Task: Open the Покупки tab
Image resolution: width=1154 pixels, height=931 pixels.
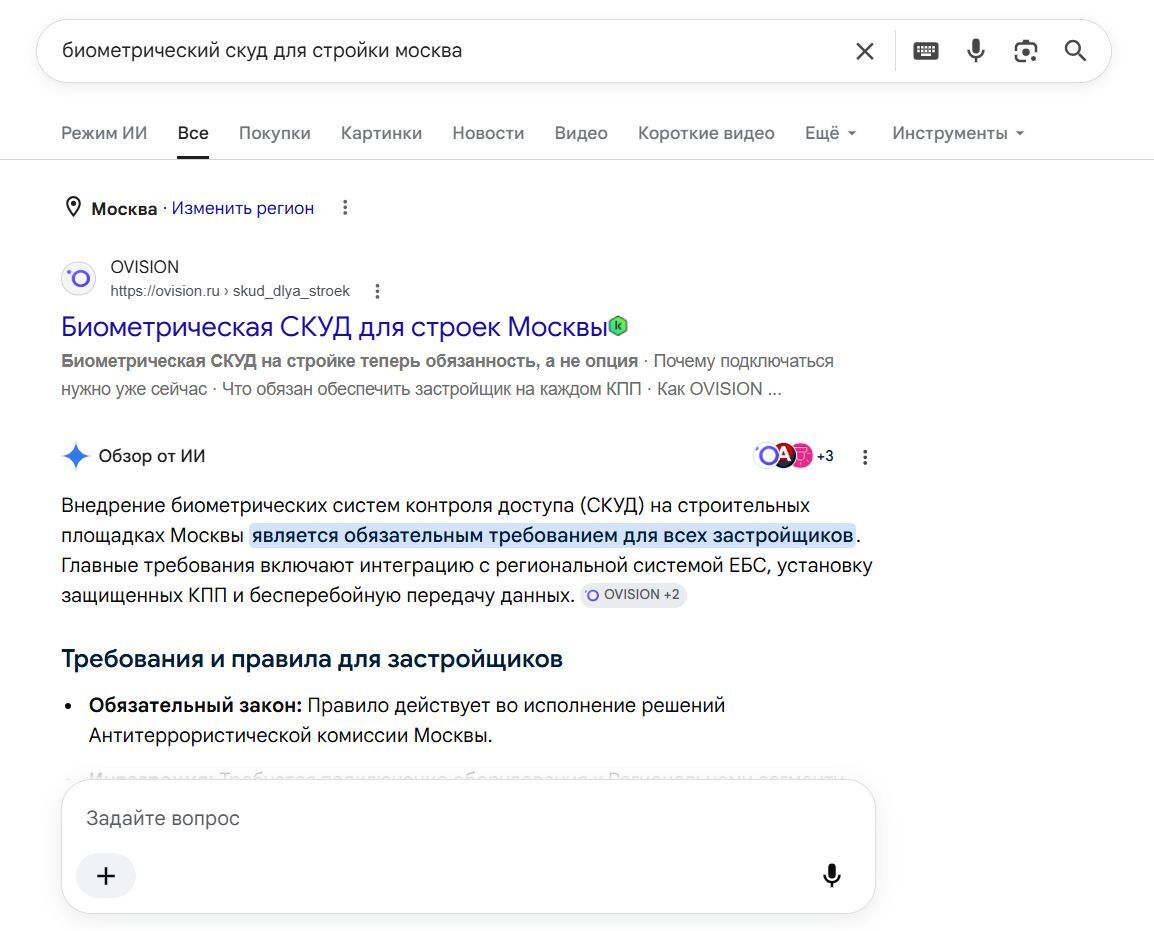Action: point(275,133)
